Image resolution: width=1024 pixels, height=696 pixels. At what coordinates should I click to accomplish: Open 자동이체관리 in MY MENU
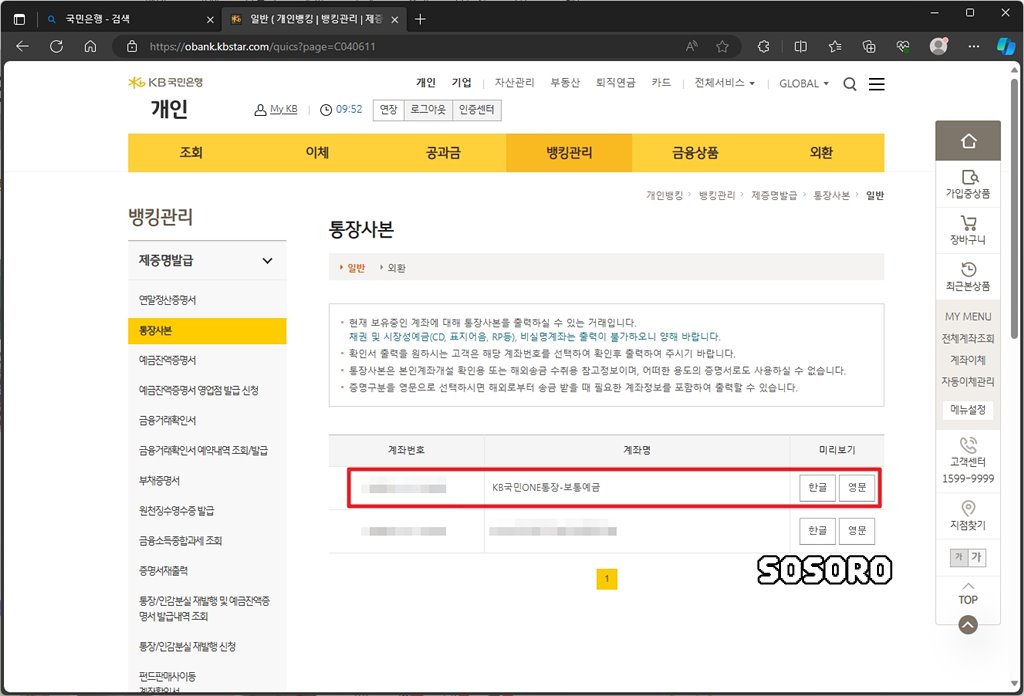[x=968, y=381]
